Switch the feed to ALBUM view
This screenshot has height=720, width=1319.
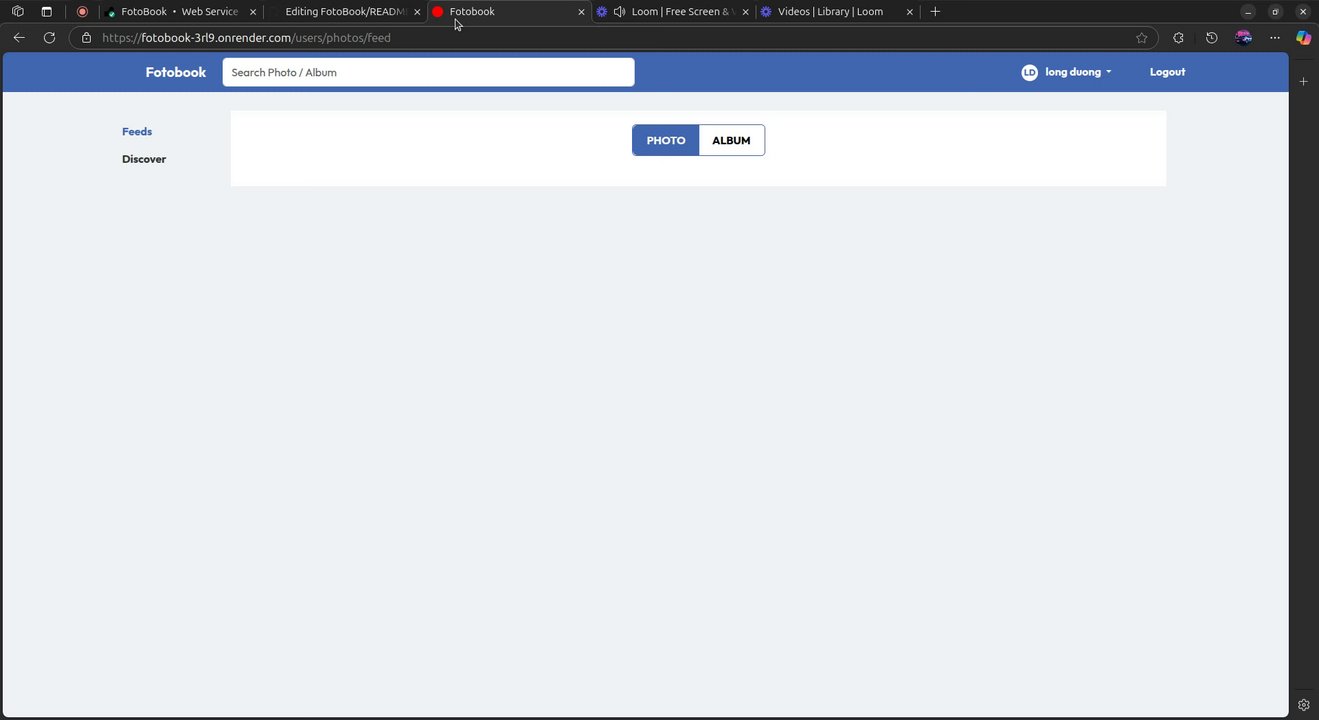pyautogui.click(x=731, y=140)
